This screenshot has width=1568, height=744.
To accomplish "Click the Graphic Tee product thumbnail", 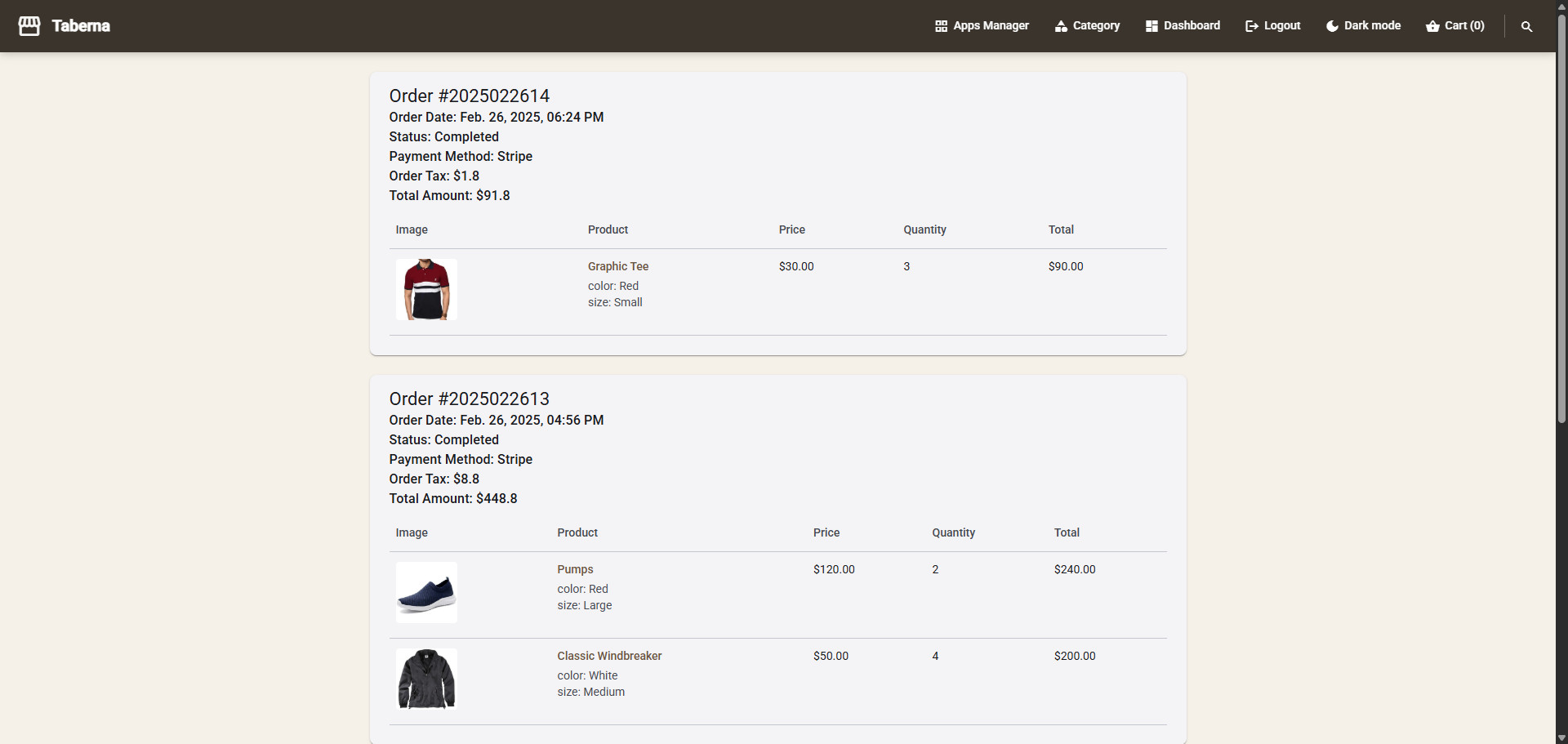I will 426,289.
